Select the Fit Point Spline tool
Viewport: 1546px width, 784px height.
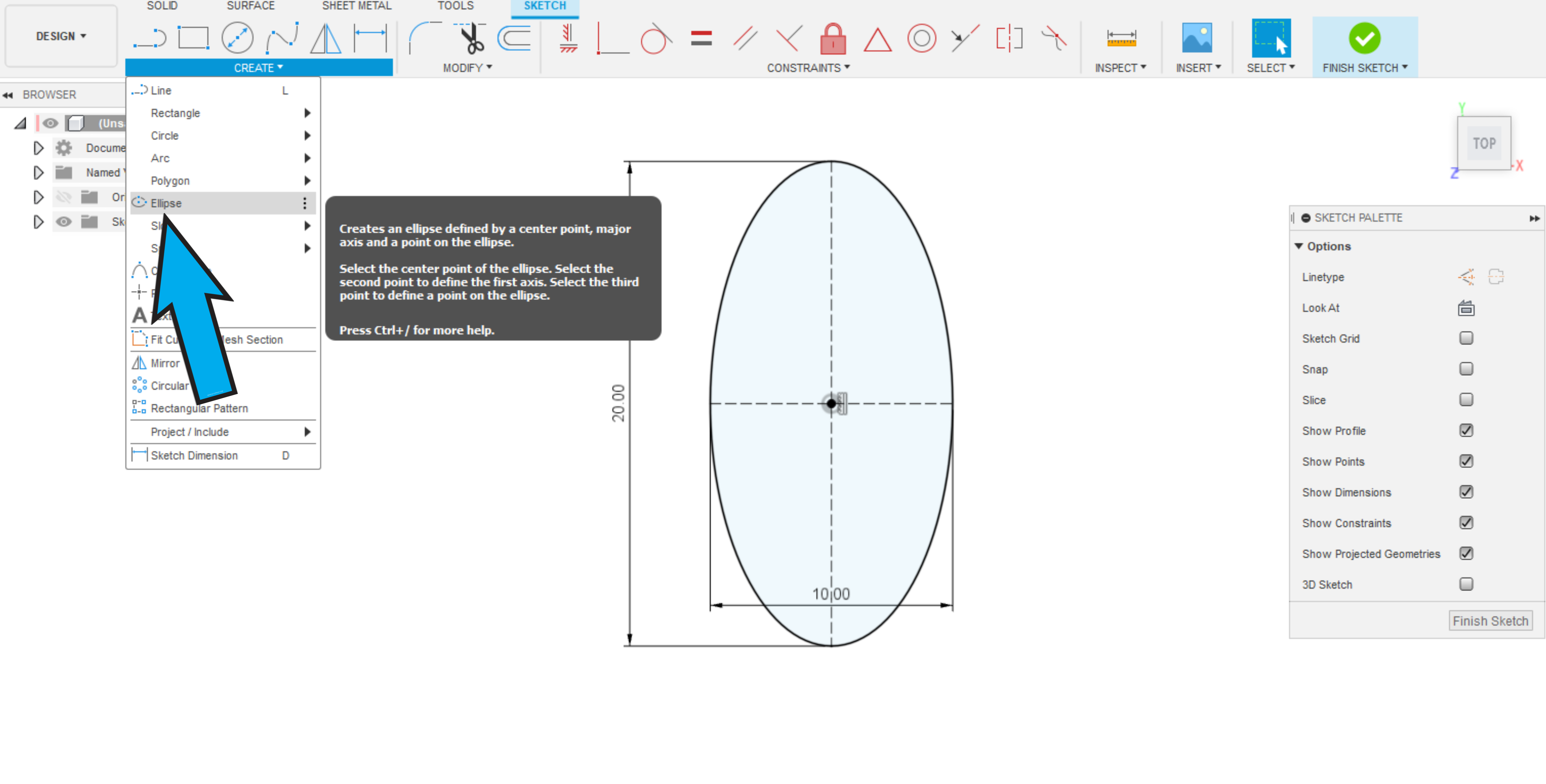click(x=282, y=38)
